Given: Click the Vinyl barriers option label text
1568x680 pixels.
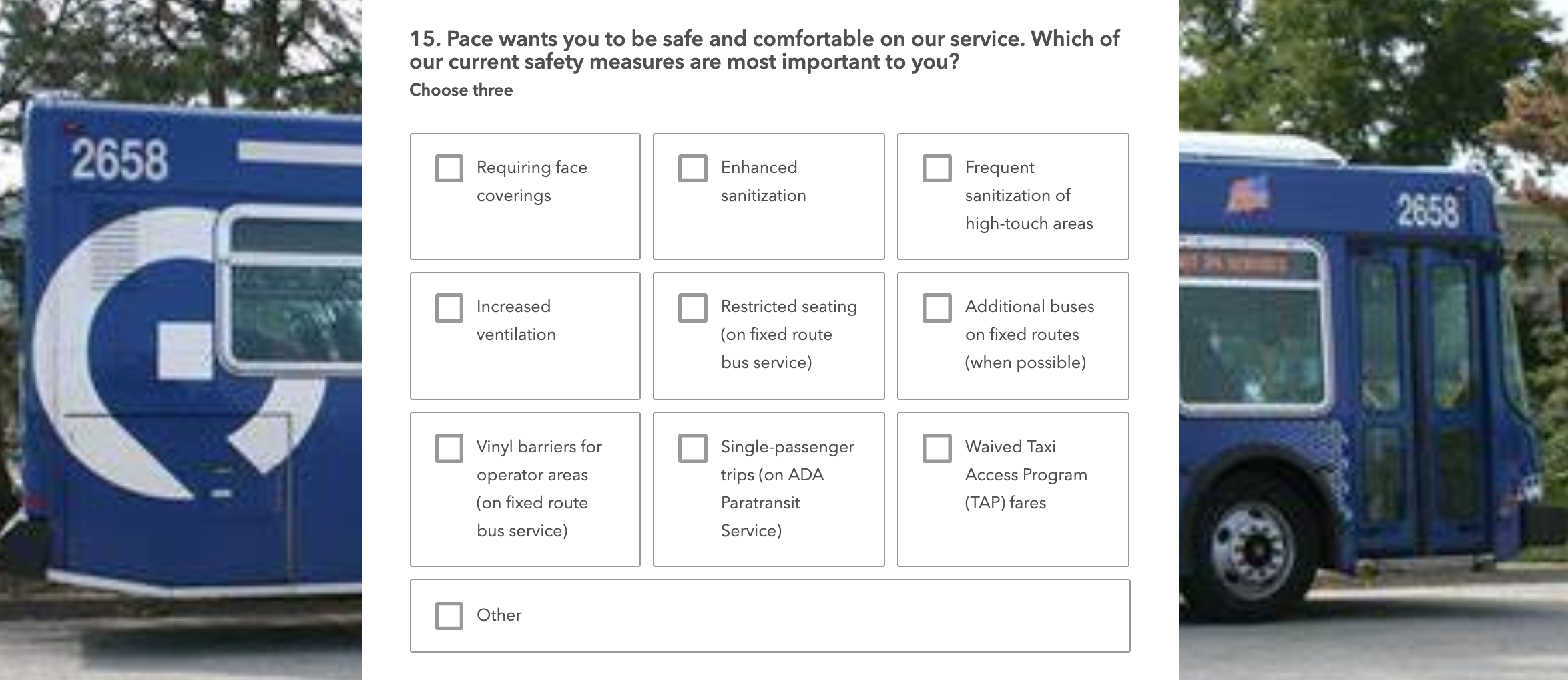Looking at the screenshot, I should click(x=539, y=488).
